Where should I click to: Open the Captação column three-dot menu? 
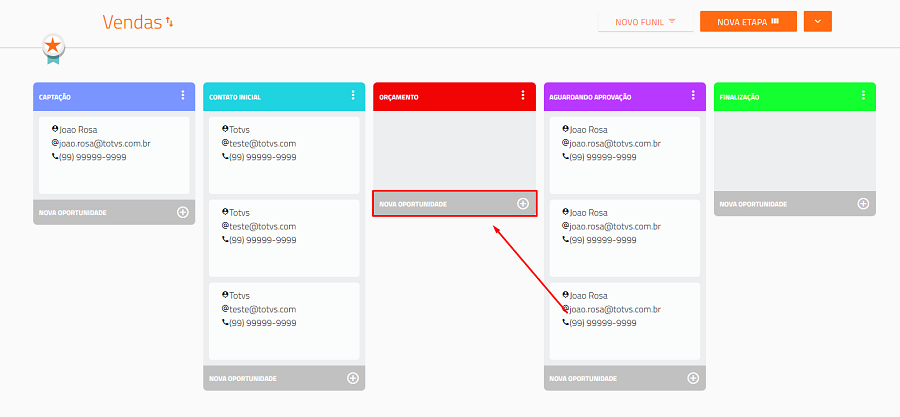pyautogui.click(x=183, y=95)
